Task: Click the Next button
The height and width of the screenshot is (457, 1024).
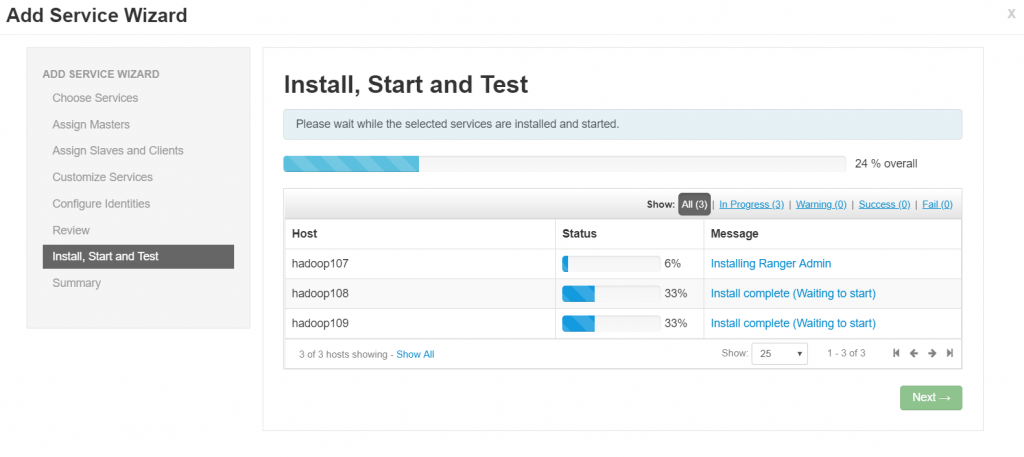Action: click(931, 398)
